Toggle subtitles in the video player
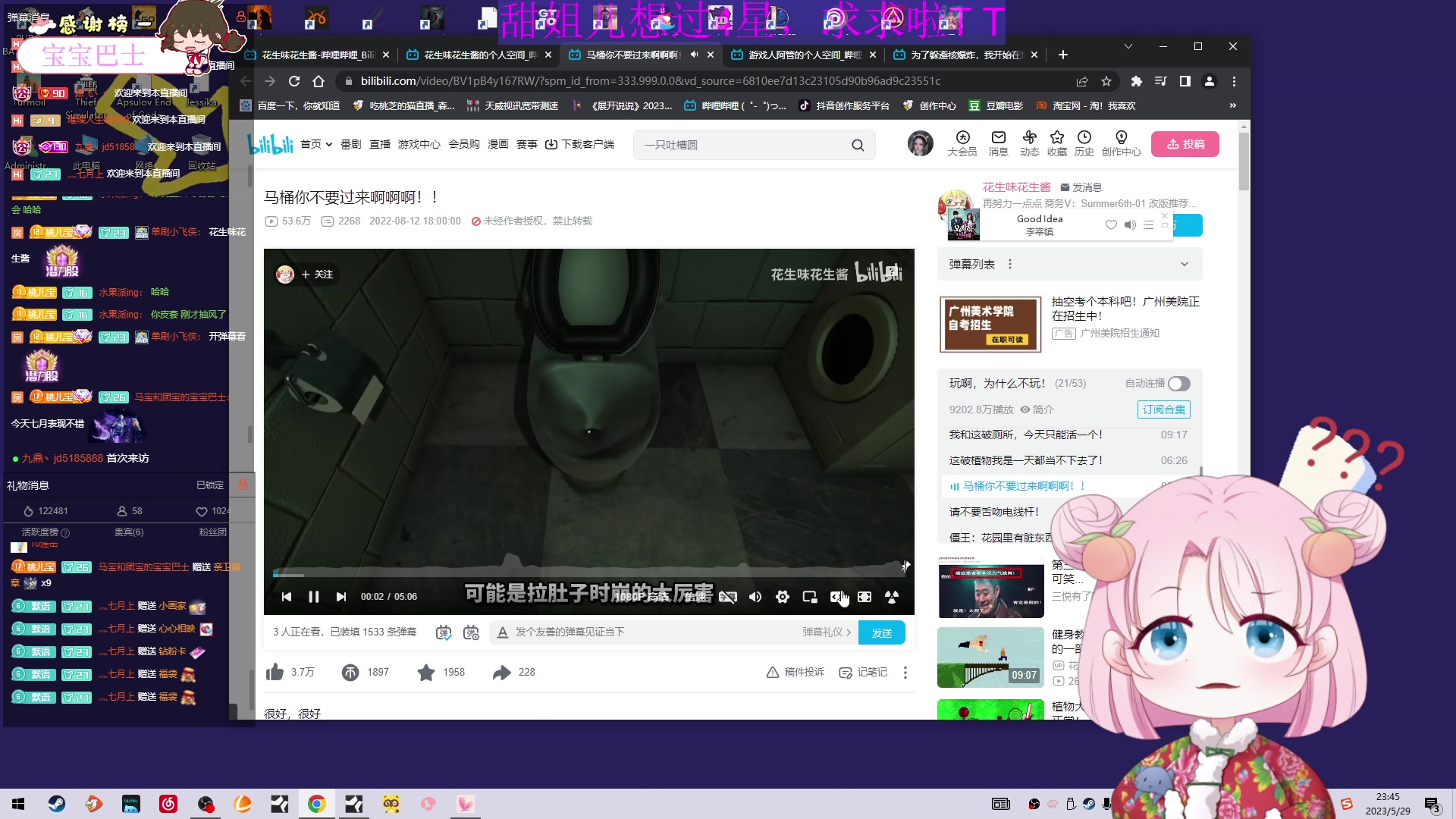 [728, 597]
